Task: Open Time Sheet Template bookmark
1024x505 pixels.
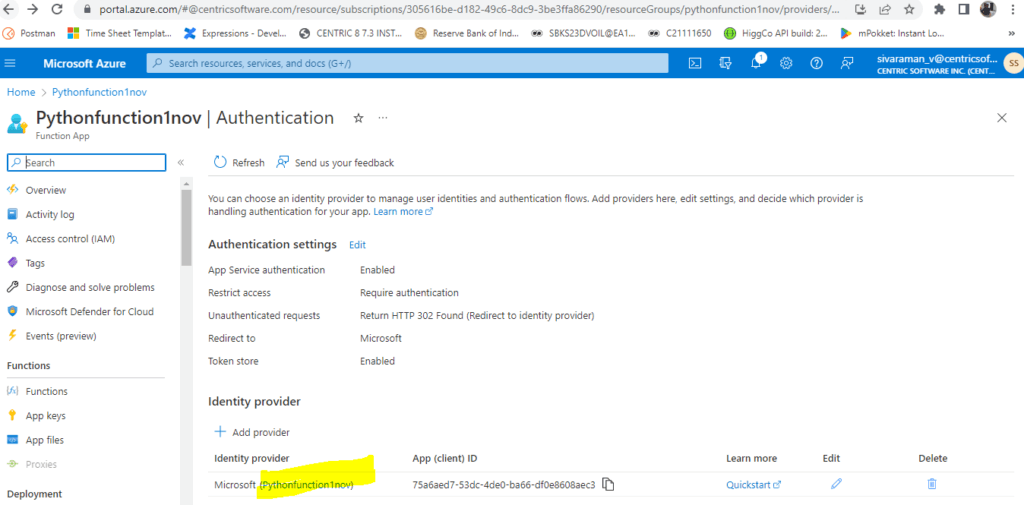Action: 120,33
